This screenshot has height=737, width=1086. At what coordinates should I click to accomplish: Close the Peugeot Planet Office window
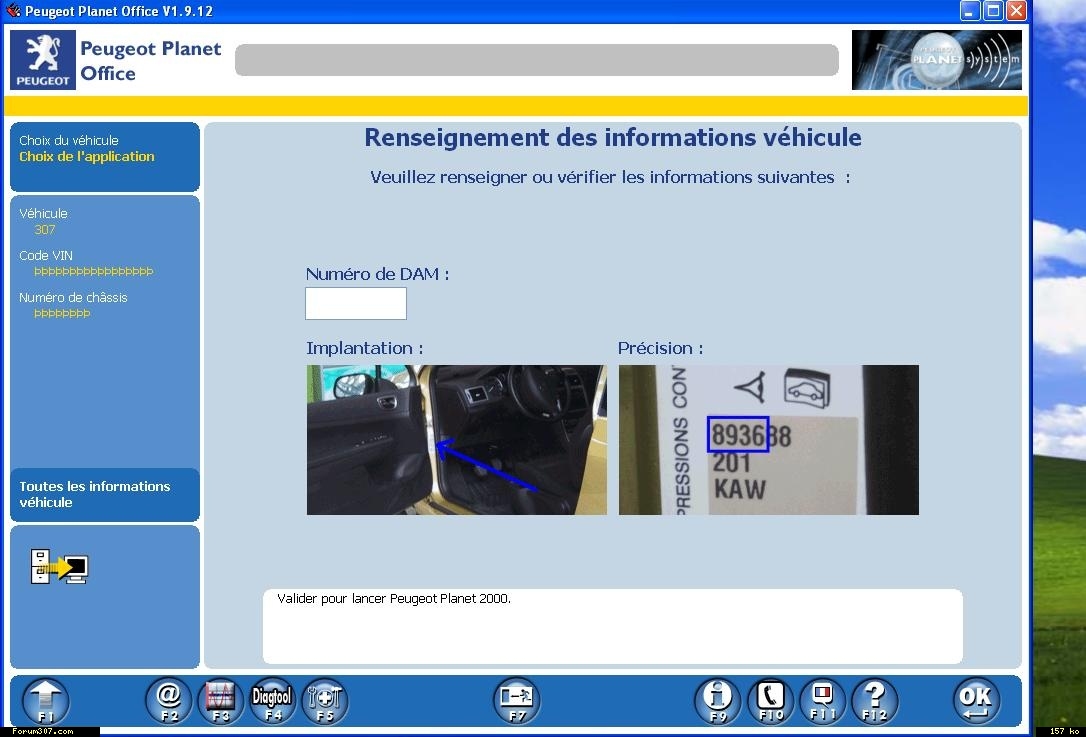pyautogui.click(x=1016, y=10)
